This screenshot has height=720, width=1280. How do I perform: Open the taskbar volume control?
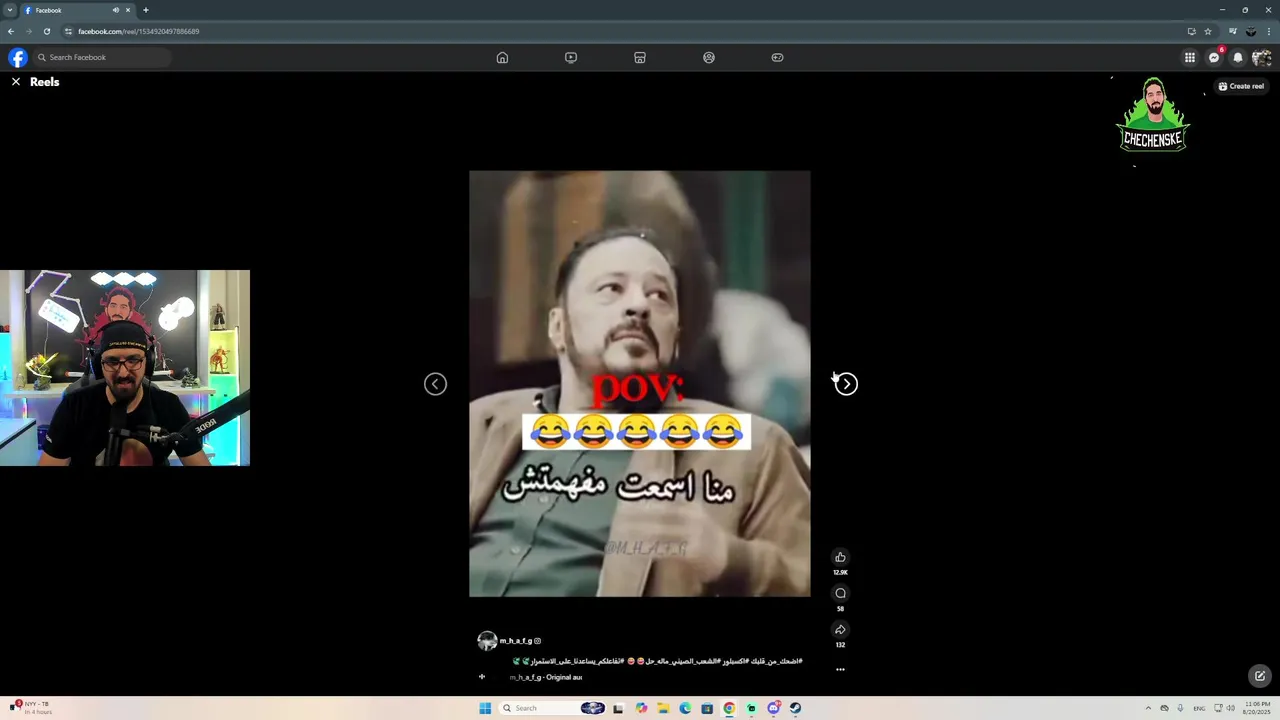(x=1232, y=708)
